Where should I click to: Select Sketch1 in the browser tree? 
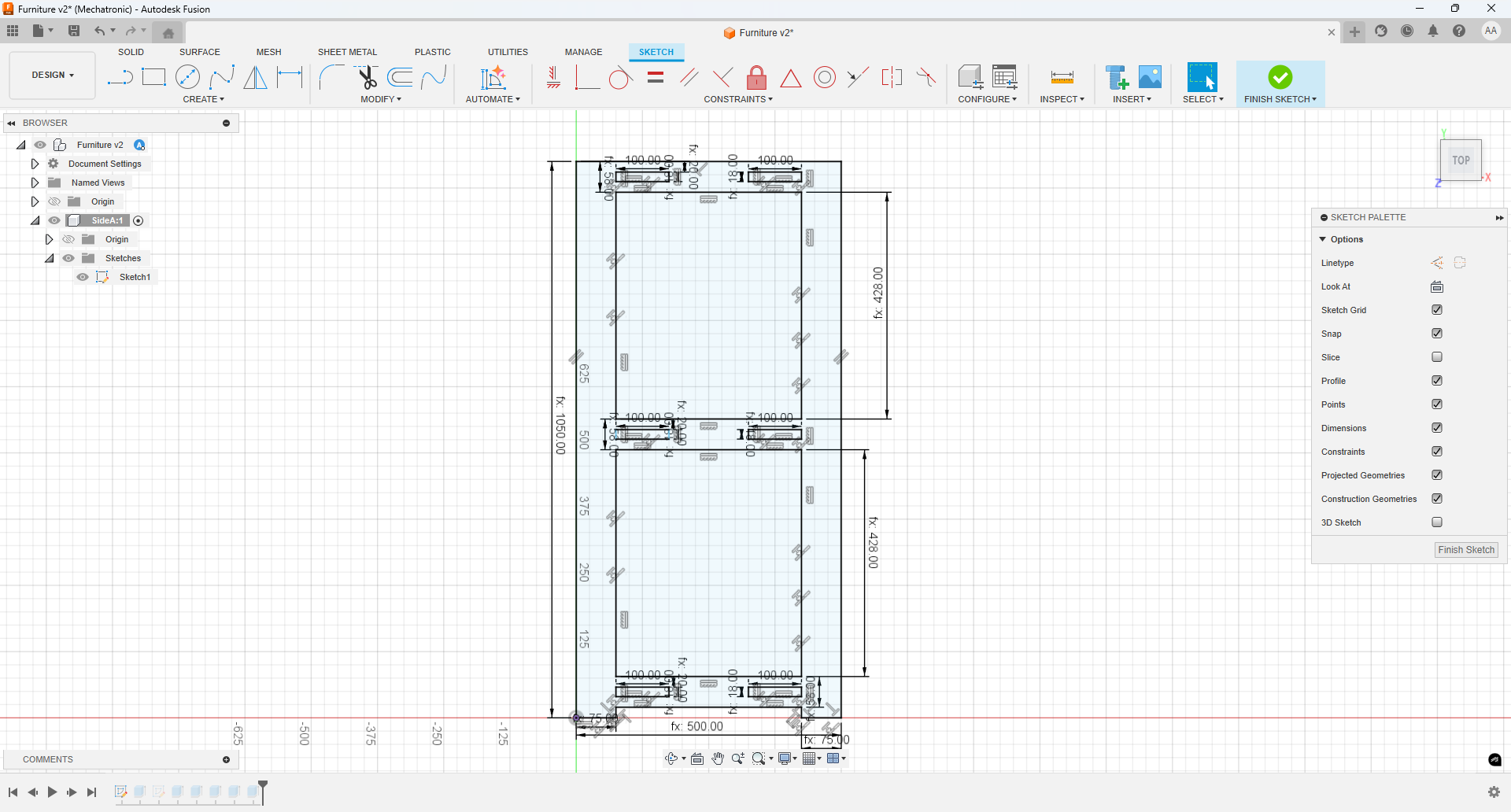[x=135, y=277]
